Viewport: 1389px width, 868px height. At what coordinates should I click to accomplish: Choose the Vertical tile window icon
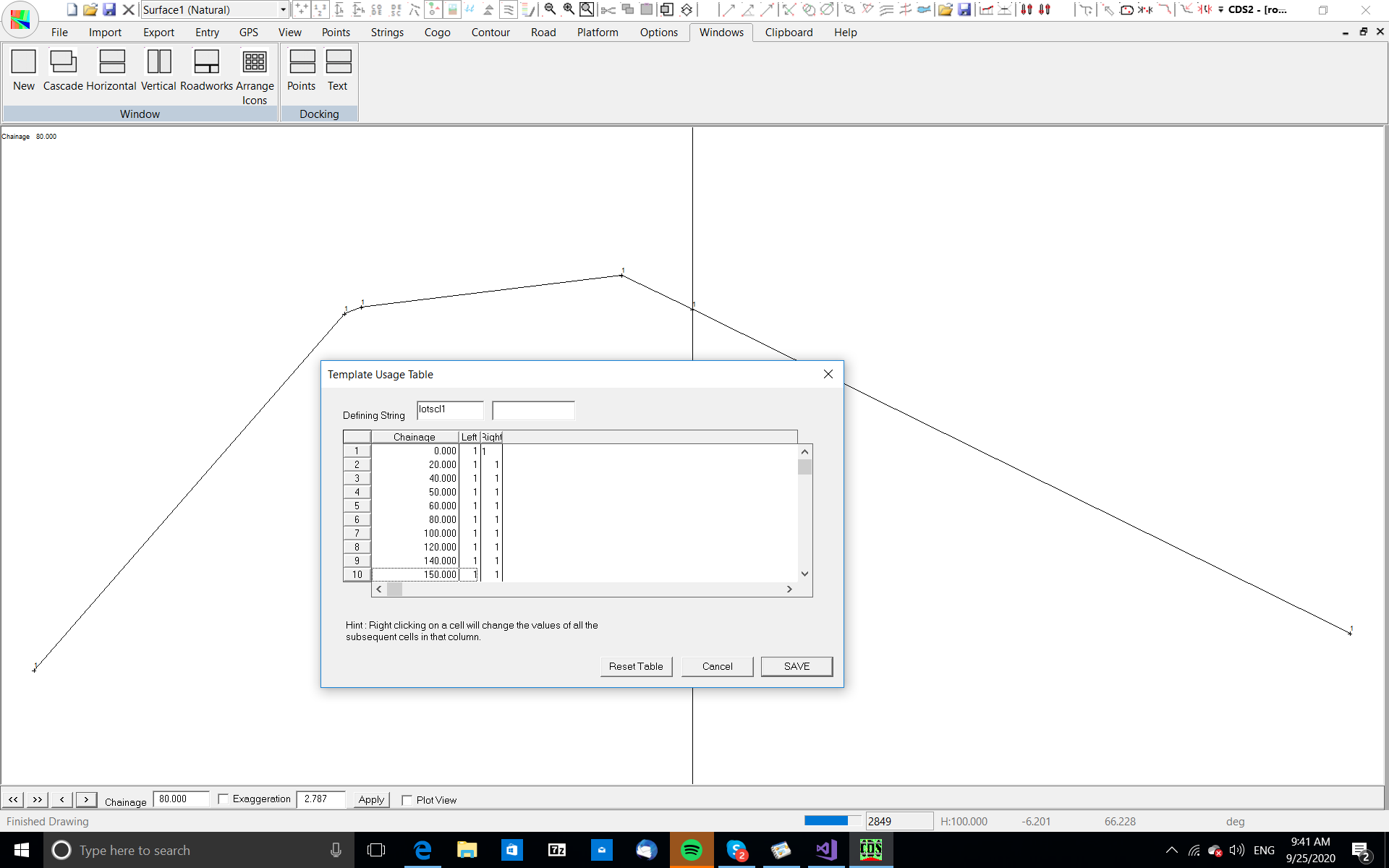pyautogui.click(x=158, y=62)
